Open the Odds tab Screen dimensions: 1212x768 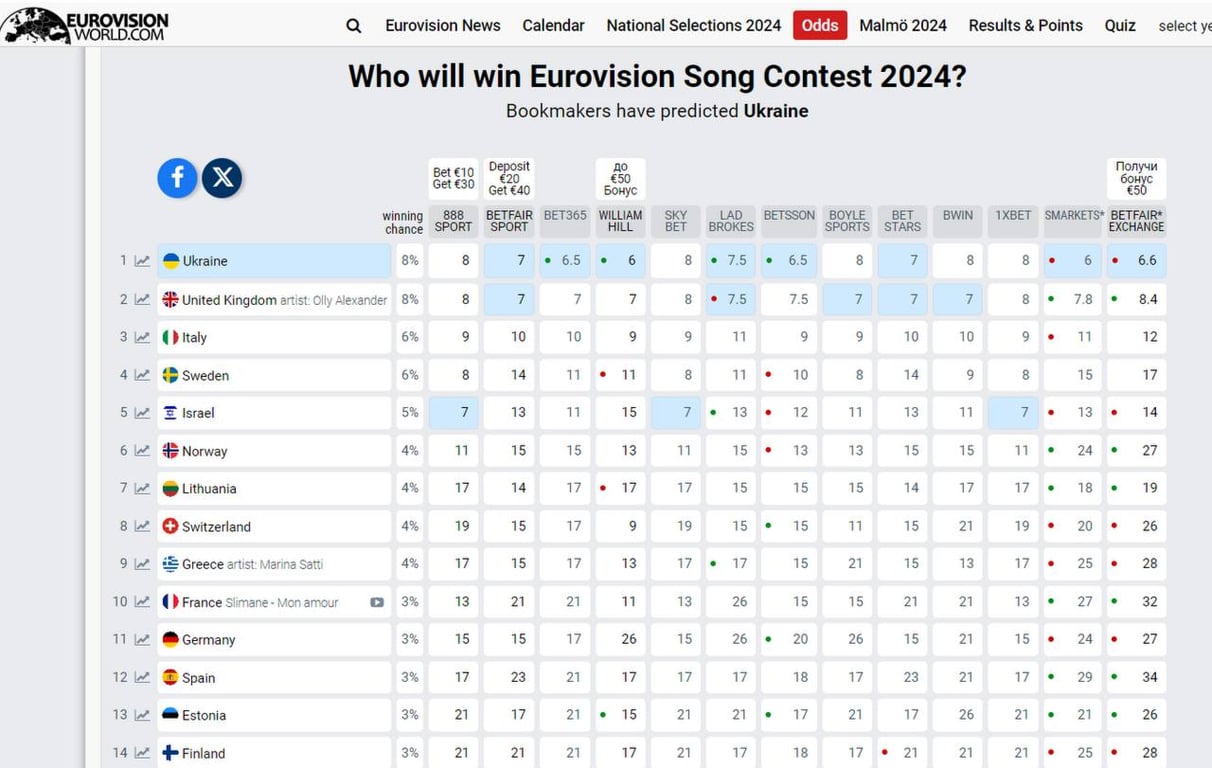pos(820,26)
